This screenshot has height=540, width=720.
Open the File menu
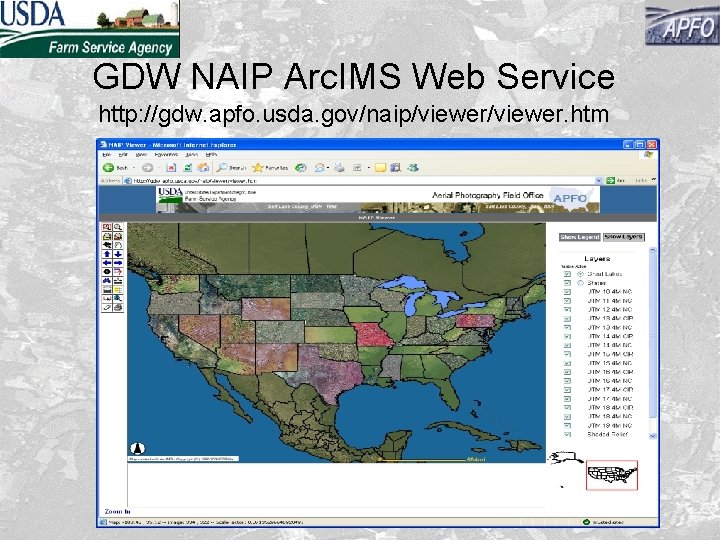tap(107, 155)
